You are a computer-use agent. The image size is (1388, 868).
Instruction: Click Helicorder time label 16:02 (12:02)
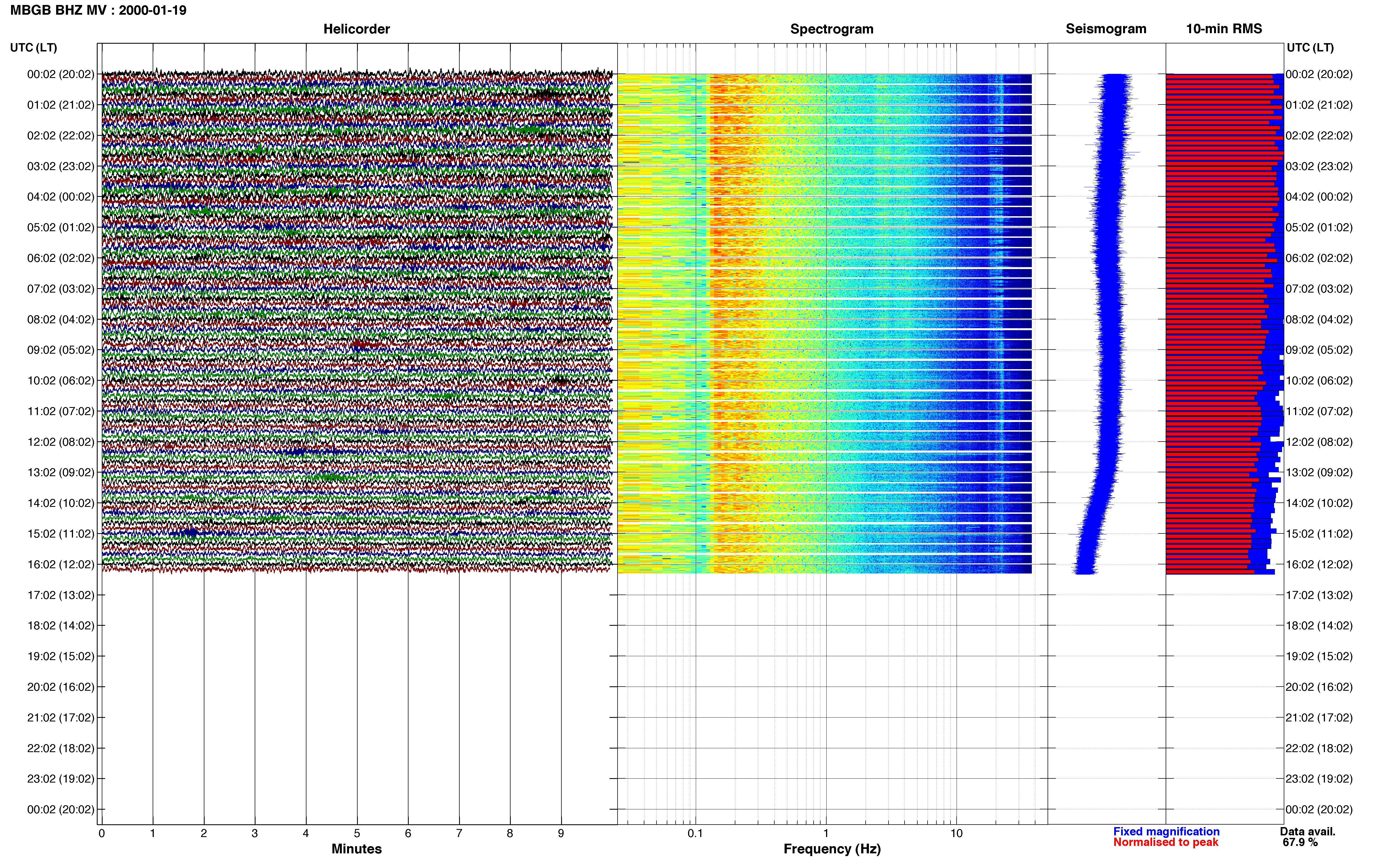tap(61, 564)
